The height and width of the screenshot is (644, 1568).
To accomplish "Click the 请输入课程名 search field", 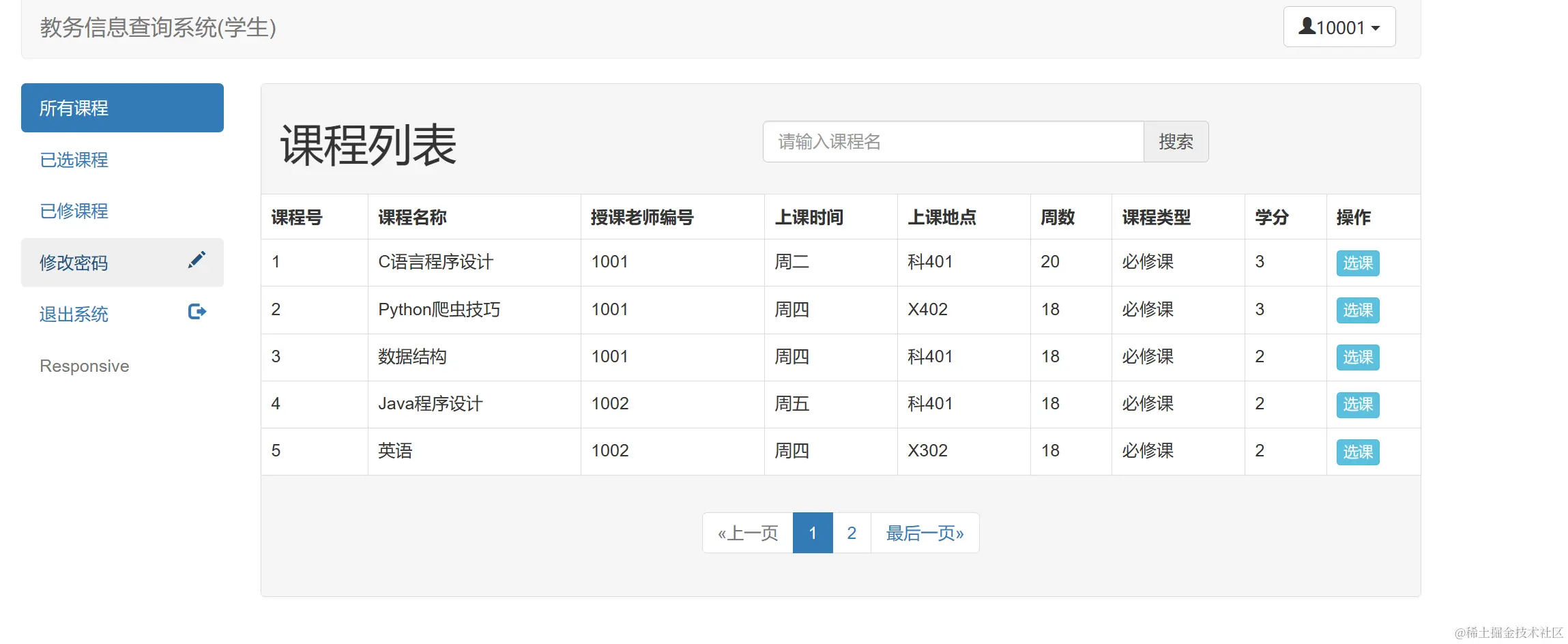I will click(953, 142).
